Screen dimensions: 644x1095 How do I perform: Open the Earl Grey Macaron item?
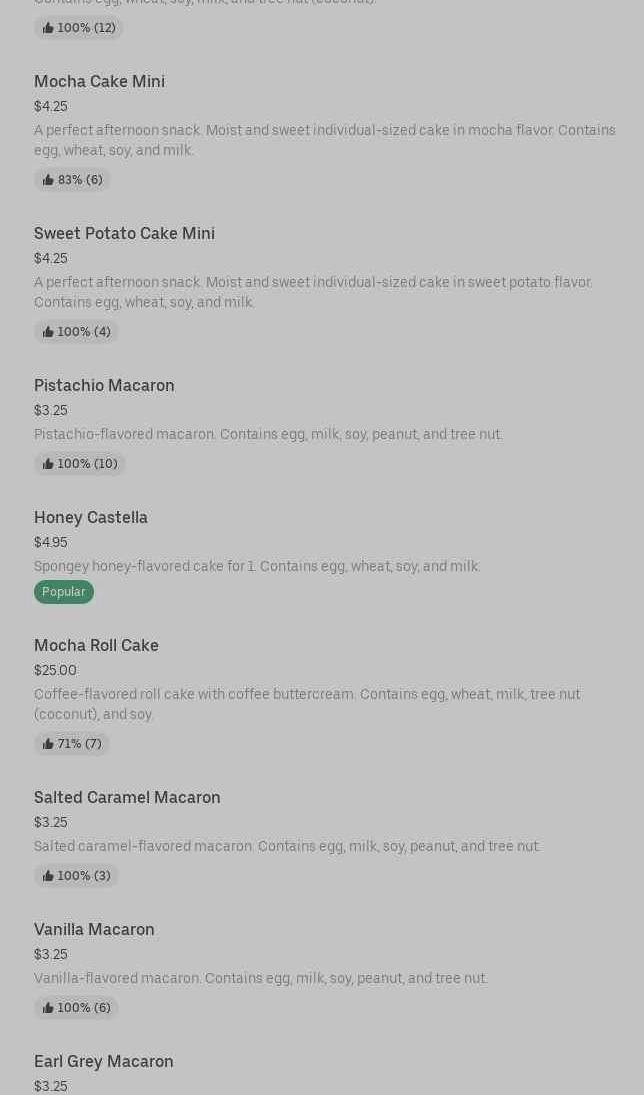coord(103,1061)
